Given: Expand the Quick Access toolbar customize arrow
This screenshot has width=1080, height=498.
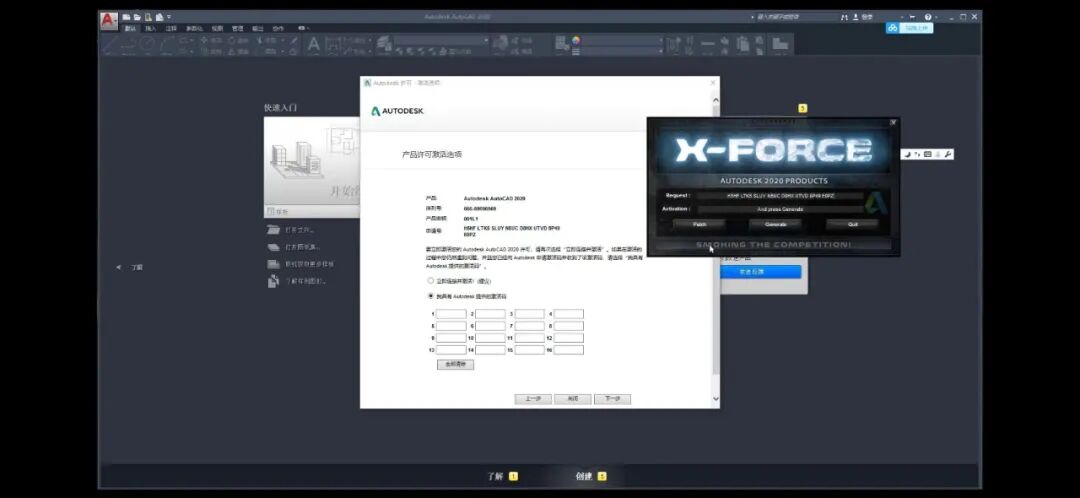Looking at the screenshot, I should coord(169,17).
